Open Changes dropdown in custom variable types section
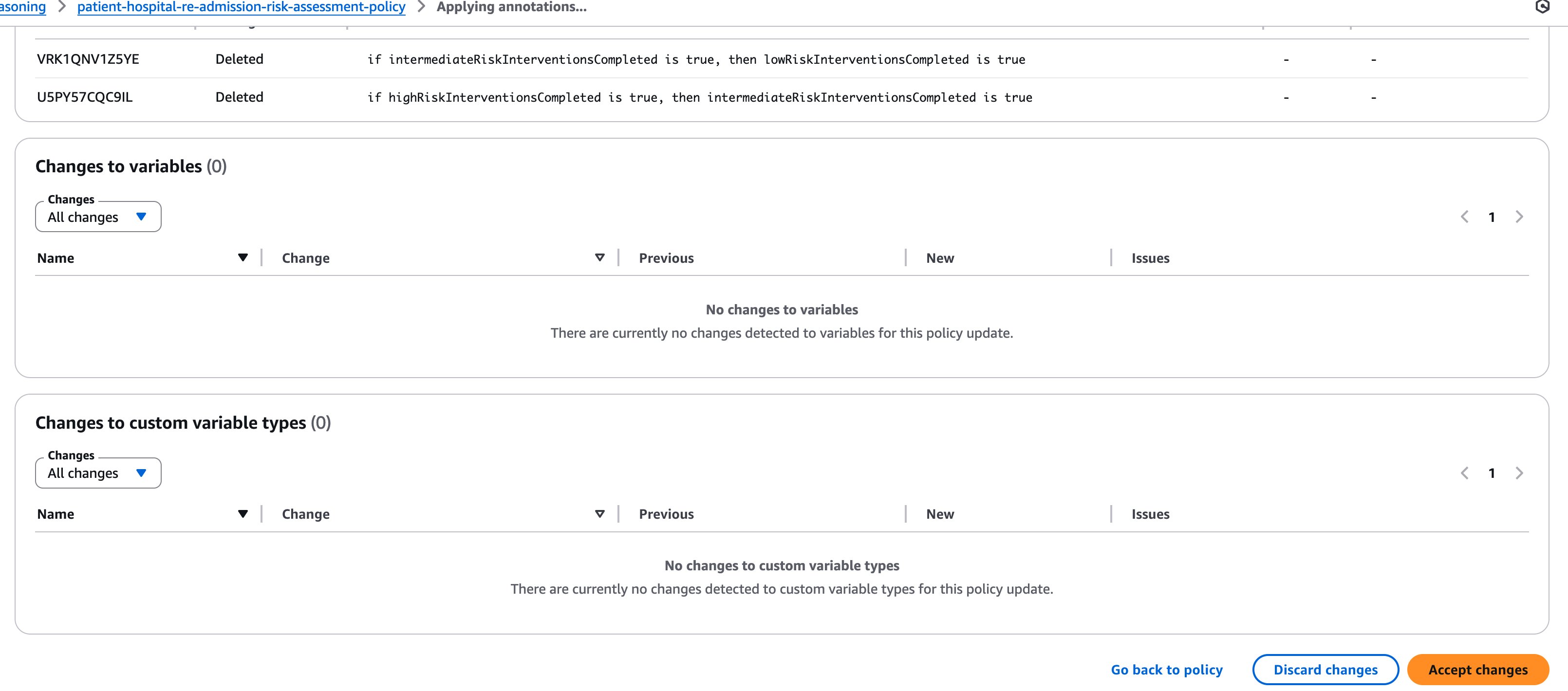 tap(98, 473)
